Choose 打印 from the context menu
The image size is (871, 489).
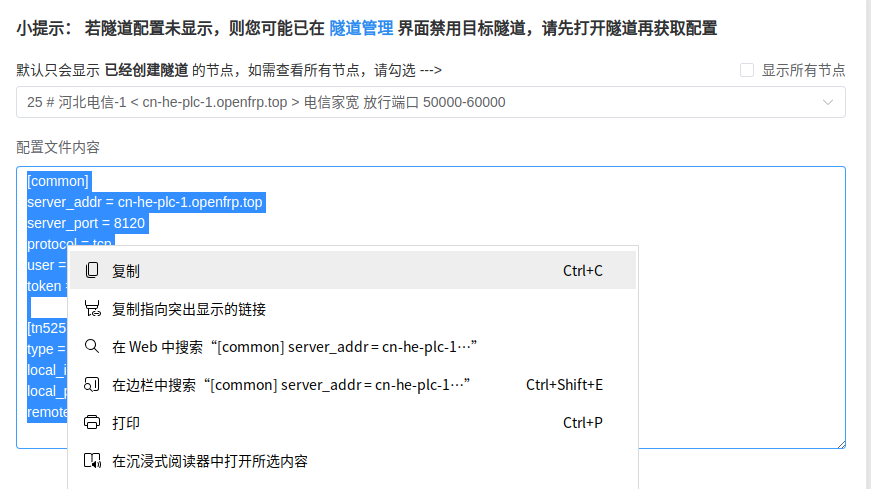pyautogui.click(x=126, y=423)
